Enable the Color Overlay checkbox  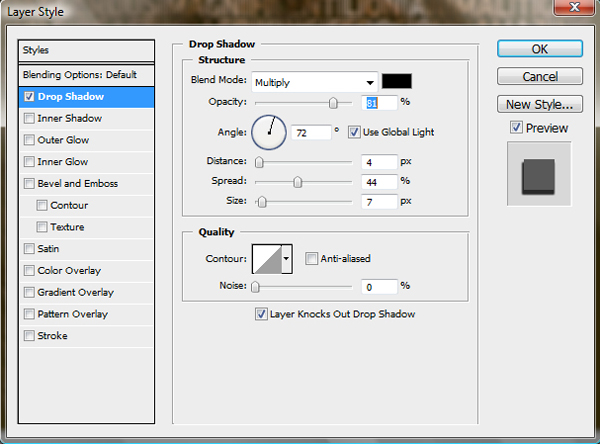(29, 271)
